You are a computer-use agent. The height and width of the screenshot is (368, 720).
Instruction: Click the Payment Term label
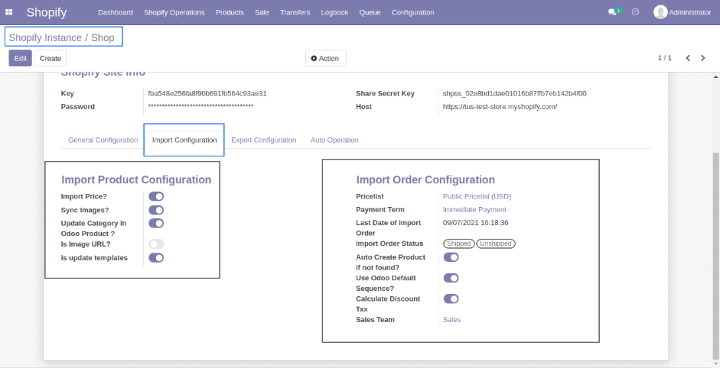coord(380,209)
